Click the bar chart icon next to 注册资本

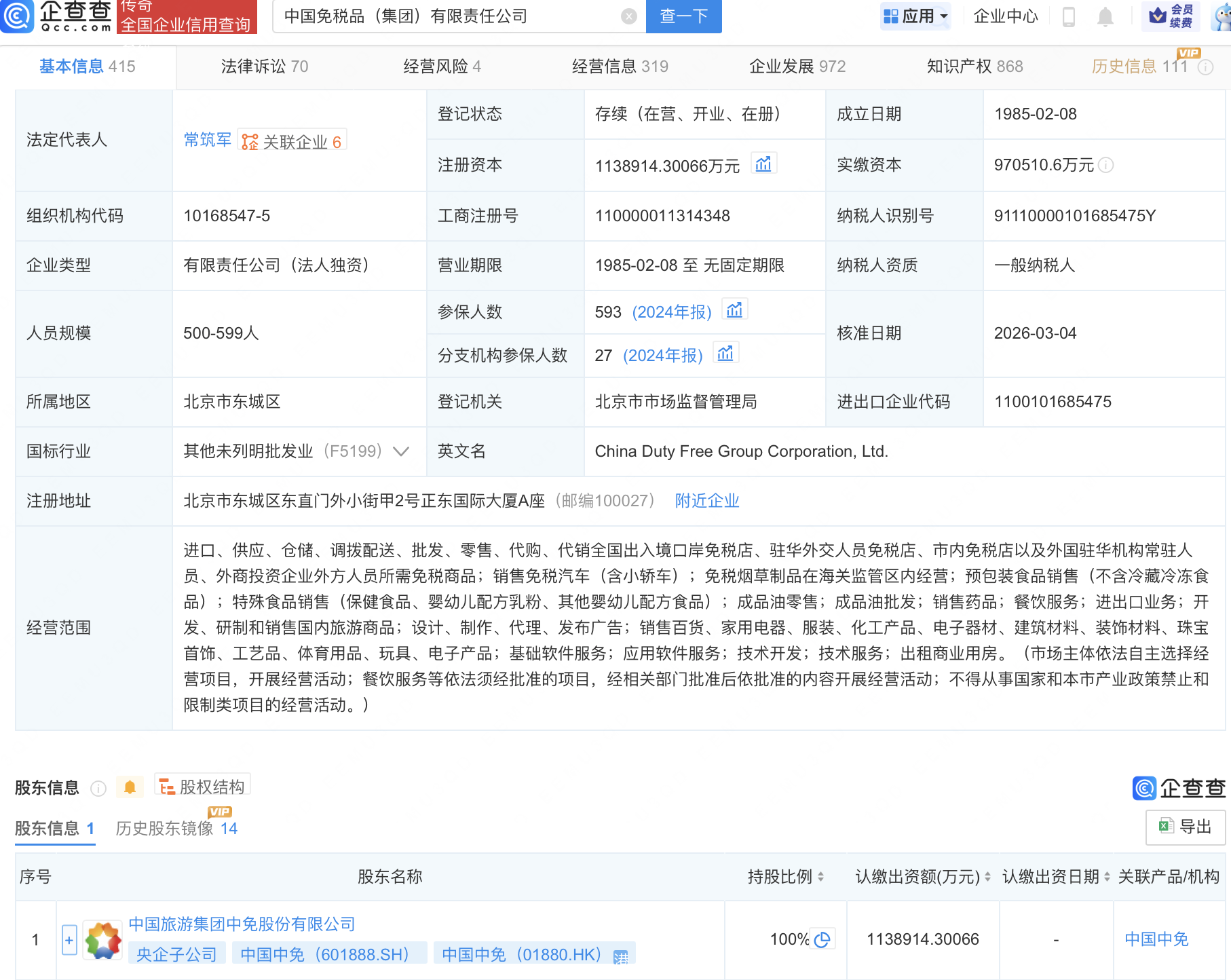764,164
